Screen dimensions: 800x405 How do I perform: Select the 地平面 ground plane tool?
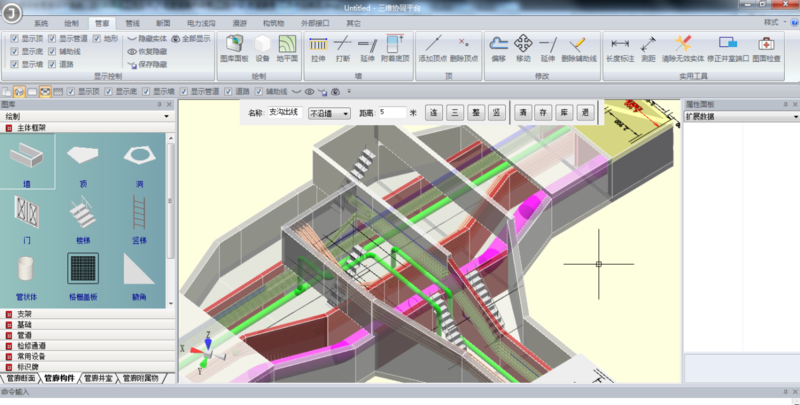click(x=288, y=48)
